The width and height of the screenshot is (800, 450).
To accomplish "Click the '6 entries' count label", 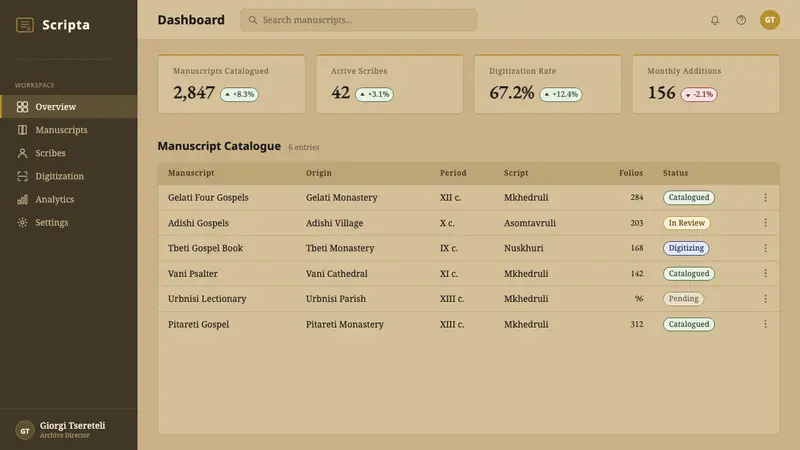I will (304, 147).
